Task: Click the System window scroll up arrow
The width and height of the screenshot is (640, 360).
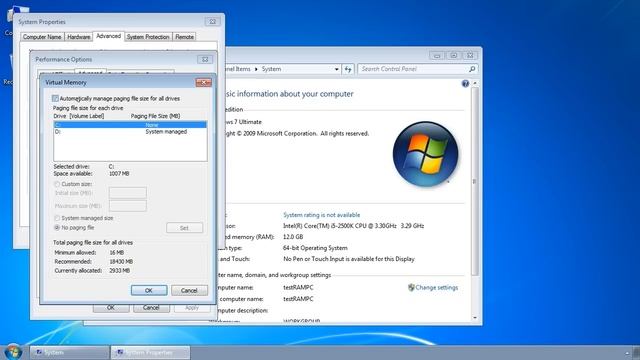Action: 475,83
